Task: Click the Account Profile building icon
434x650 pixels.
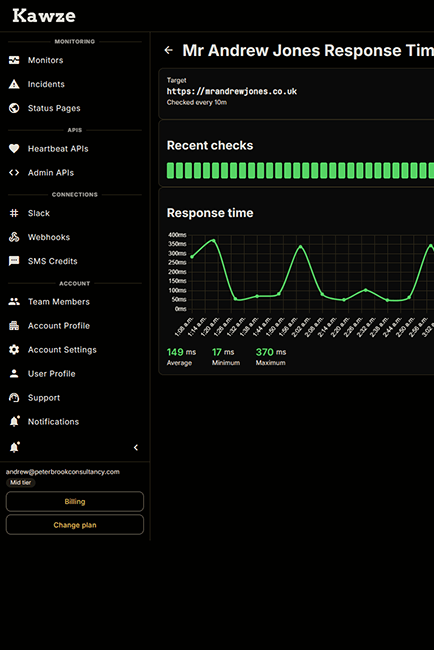Action: tap(14, 326)
